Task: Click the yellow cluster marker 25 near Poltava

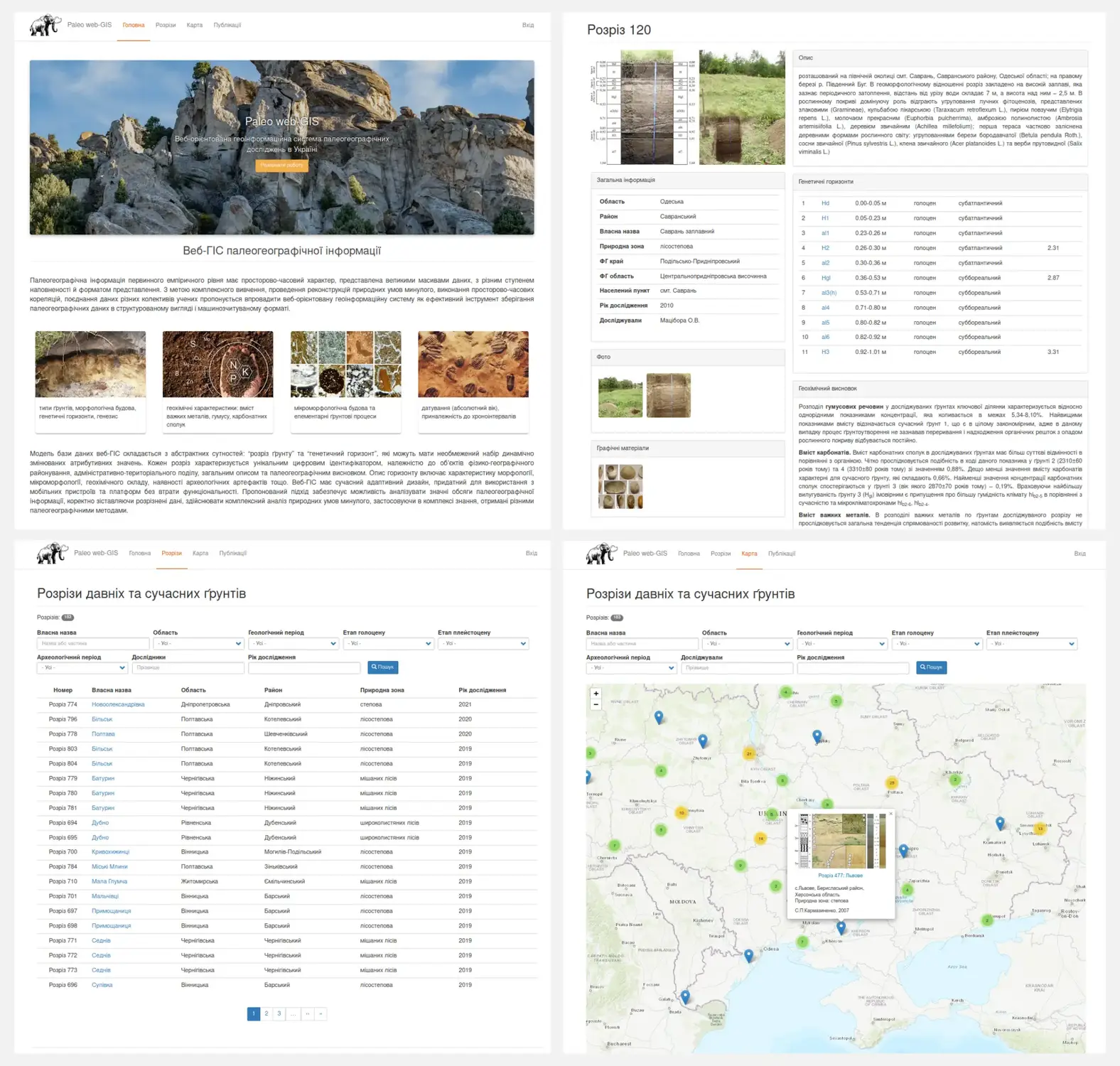Action: coord(892,783)
